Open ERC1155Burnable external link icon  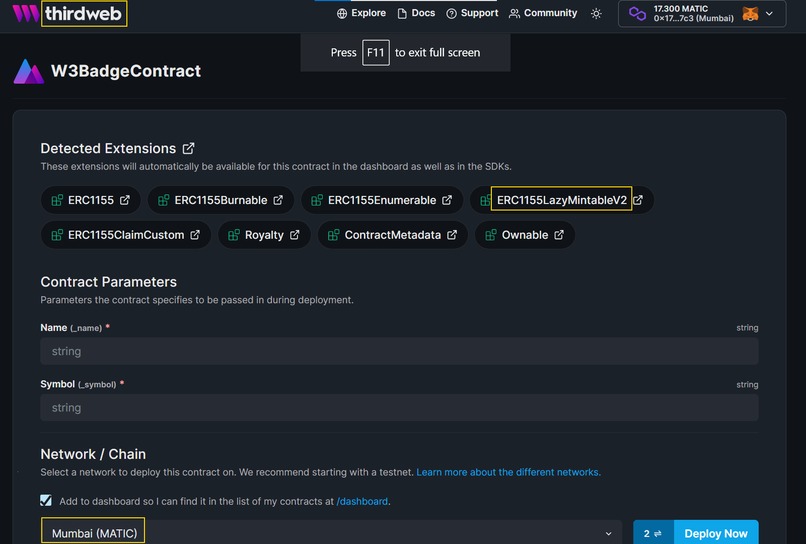tap(278, 200)
